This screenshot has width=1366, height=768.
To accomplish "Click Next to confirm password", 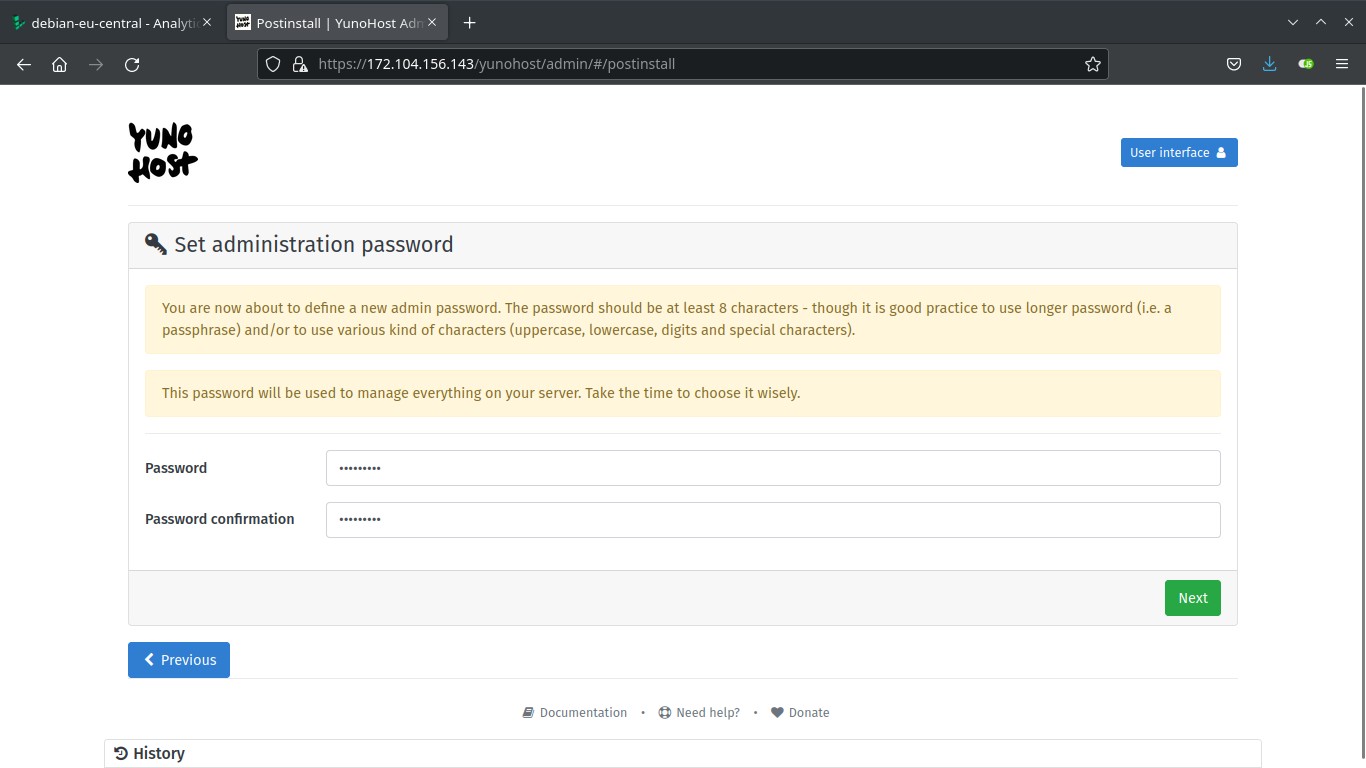I will 1192,598.
